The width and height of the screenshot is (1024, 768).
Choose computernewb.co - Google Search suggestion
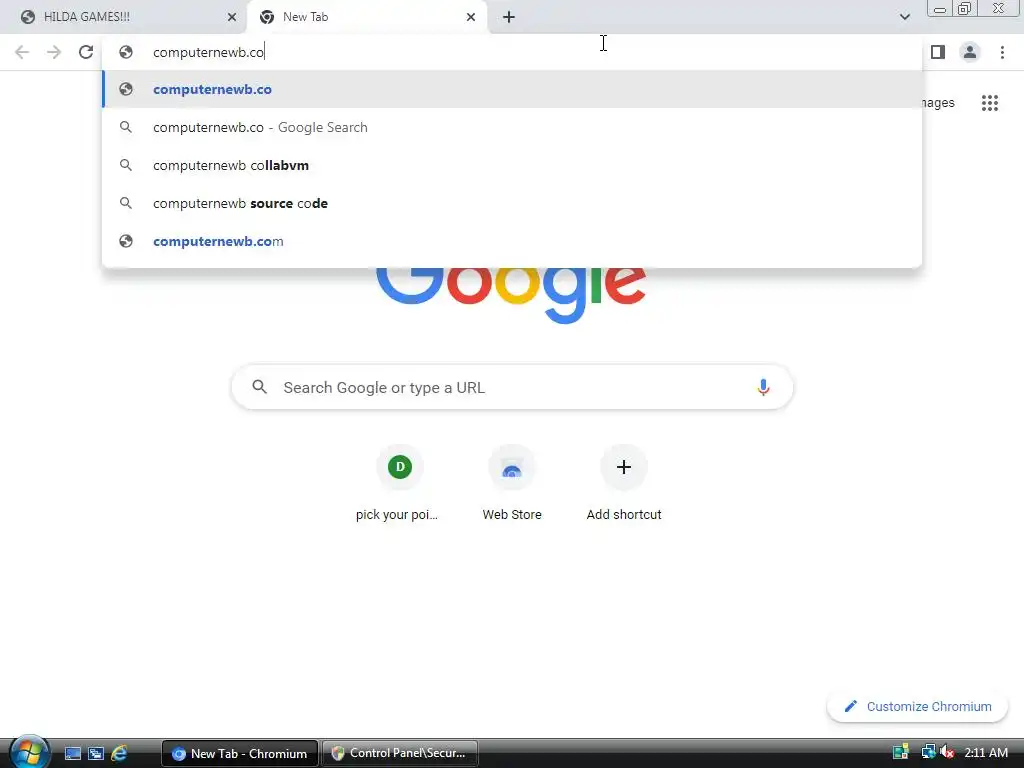[512, 127]
